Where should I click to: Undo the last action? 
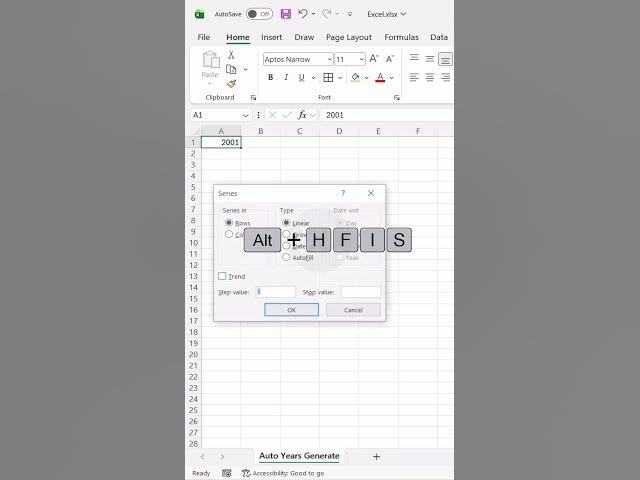[302, 14]
